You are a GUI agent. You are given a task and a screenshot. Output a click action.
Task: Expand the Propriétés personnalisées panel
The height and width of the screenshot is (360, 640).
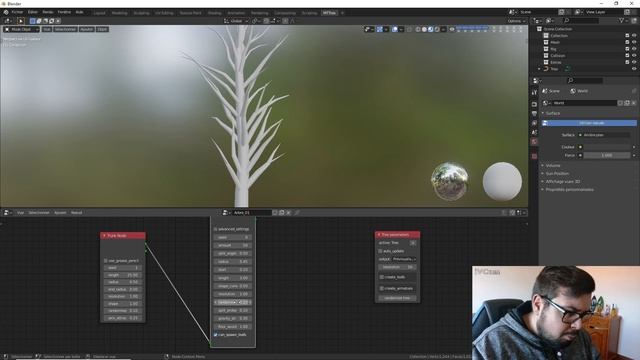coord(569,189)
